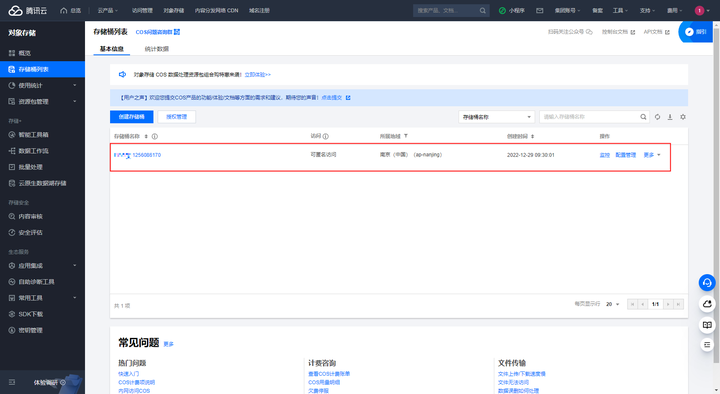The height and width of the screenshot is (394, 720).
Task: Expand the 资源包管理 sidebar submenu
Action: pyautogui.click(x=42, y=101)
